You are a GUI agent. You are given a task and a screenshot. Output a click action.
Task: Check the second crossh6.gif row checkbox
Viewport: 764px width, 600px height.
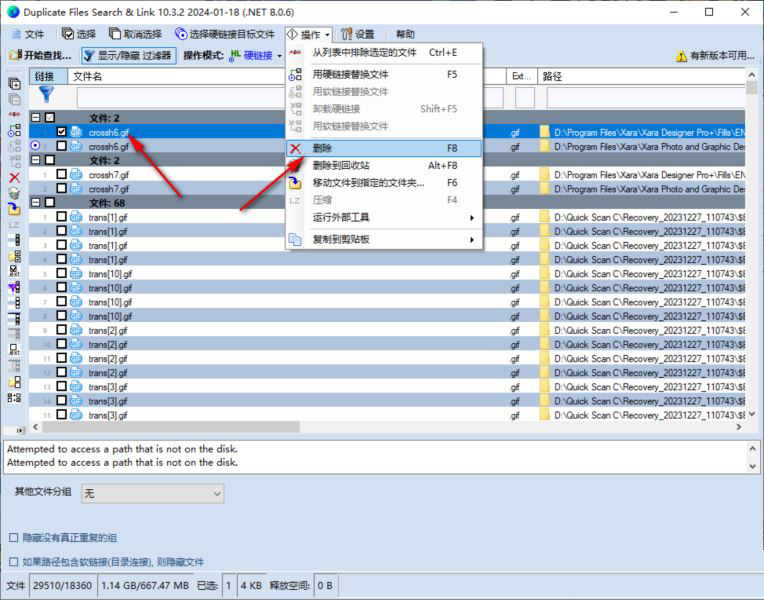click(61, 146)
